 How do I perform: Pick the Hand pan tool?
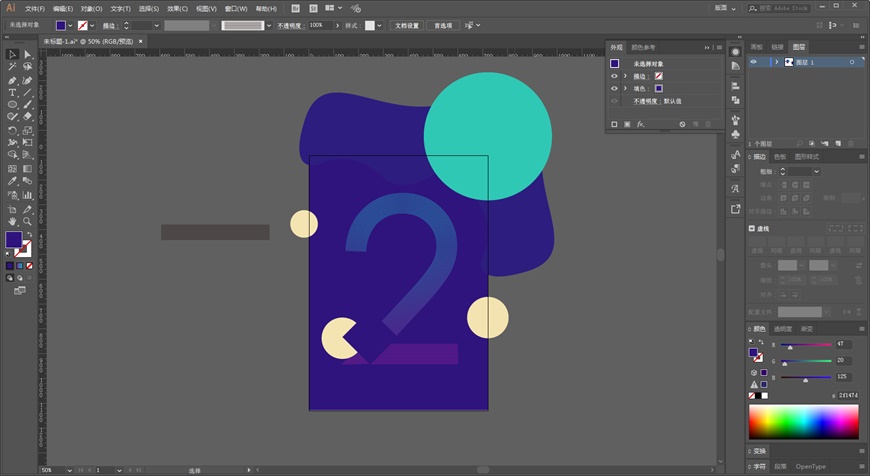tap(12, 221)
